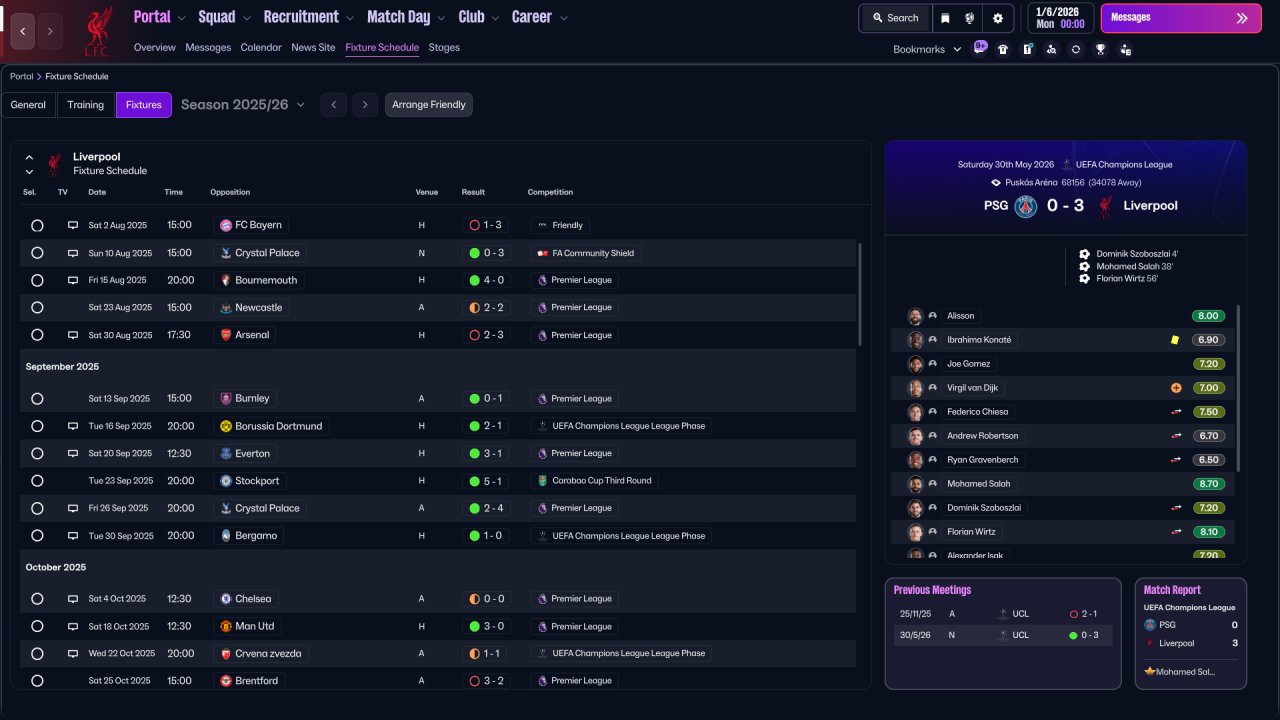Select the Stockport fixture radio button
This screenshot has height=720, width=1280.
(x=37, y=481)
